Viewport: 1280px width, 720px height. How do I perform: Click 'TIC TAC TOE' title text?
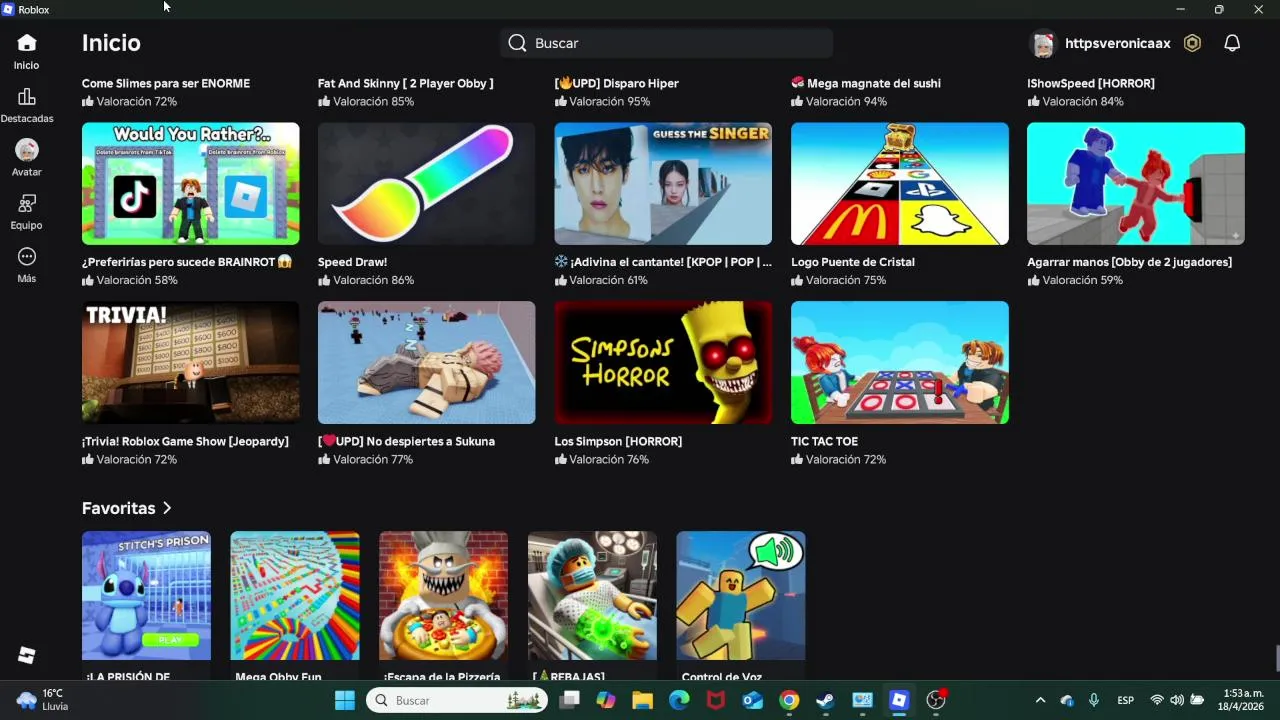[824, 441]
